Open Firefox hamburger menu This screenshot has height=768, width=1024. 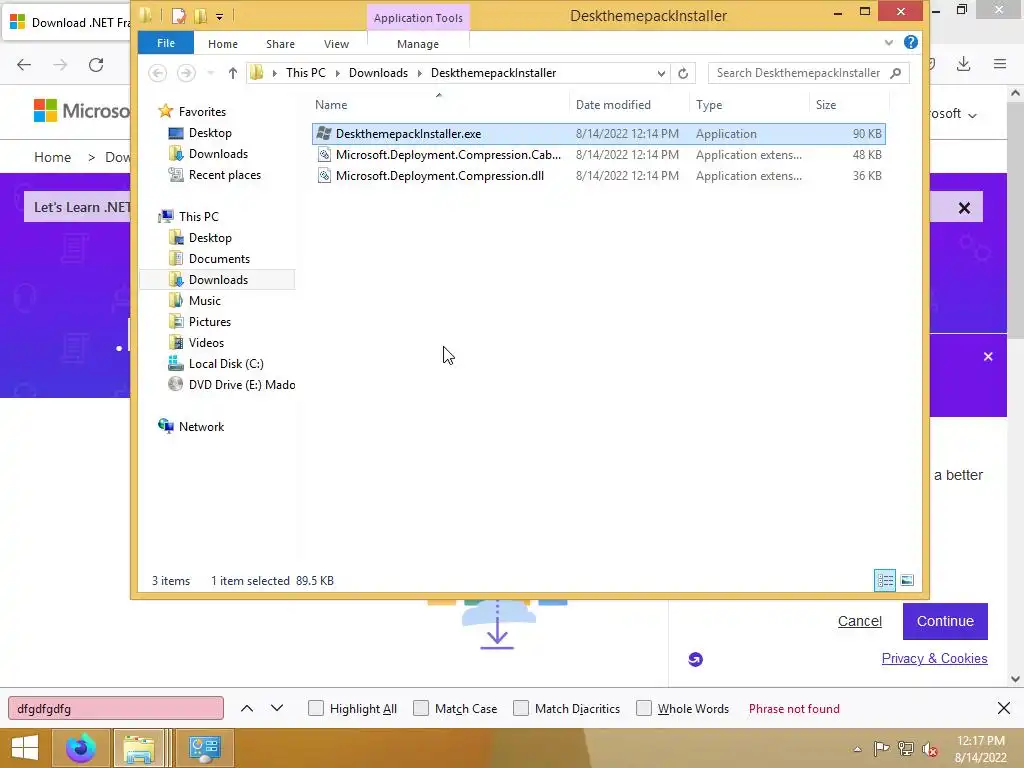coord(1000,64)
